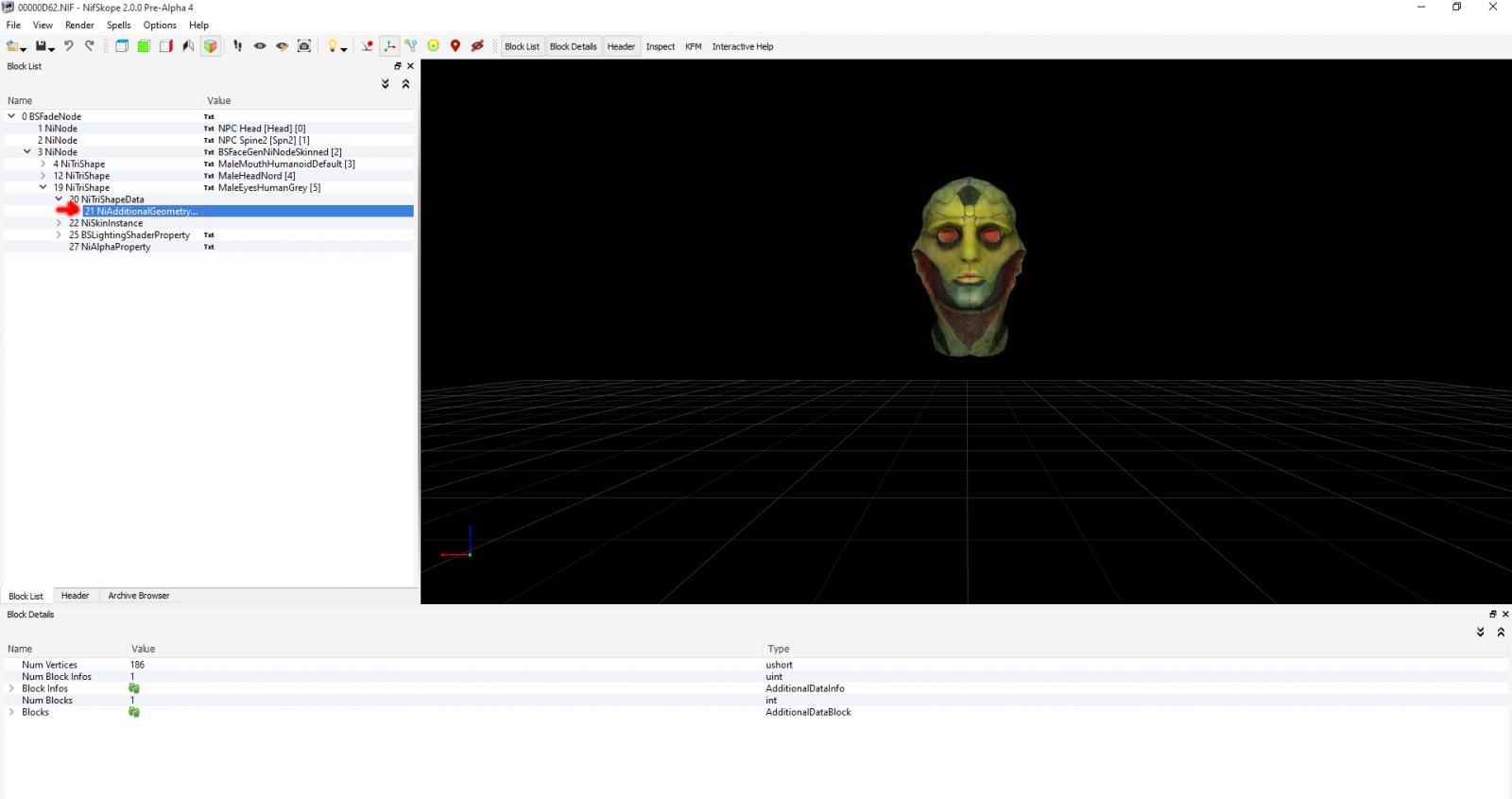The height and width of the screenshot is (799, 1512).
Task: Click the flip view icon beside the cube
Action: pyautogui.click(x=188, y=46)
